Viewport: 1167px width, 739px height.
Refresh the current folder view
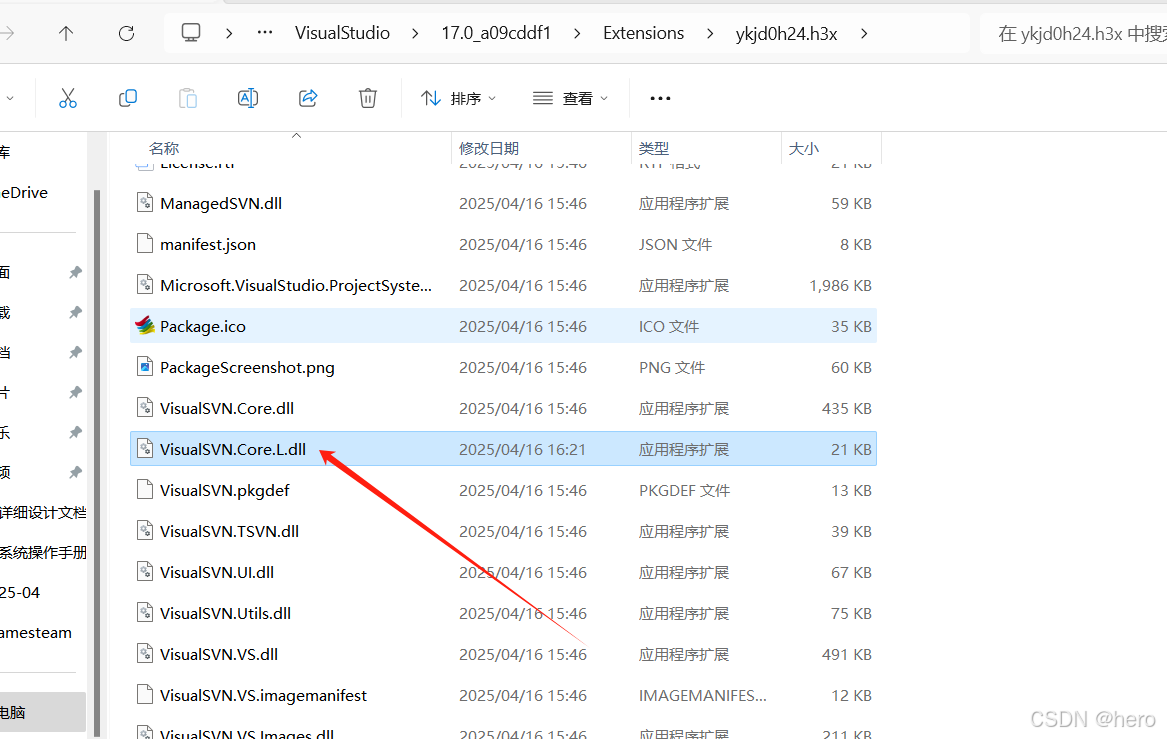[127, 33]
